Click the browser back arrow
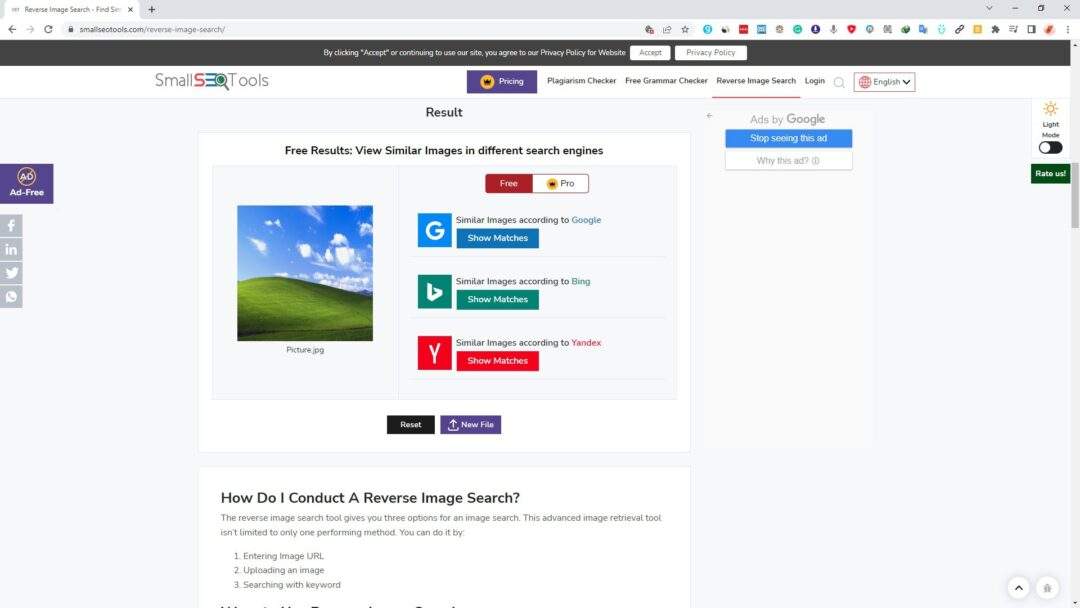This screenshot has width=1080, height=608. [x=12, y=30]
